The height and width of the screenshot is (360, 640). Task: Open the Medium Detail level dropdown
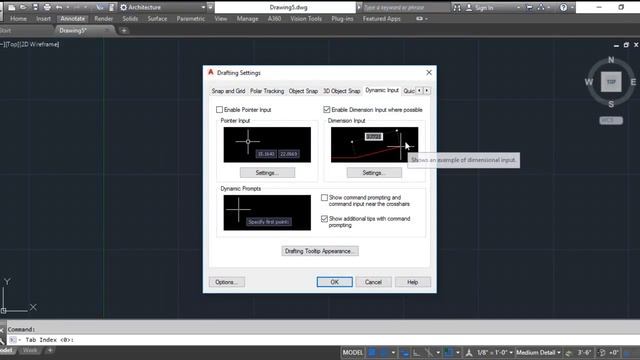(x=538, y=353)
